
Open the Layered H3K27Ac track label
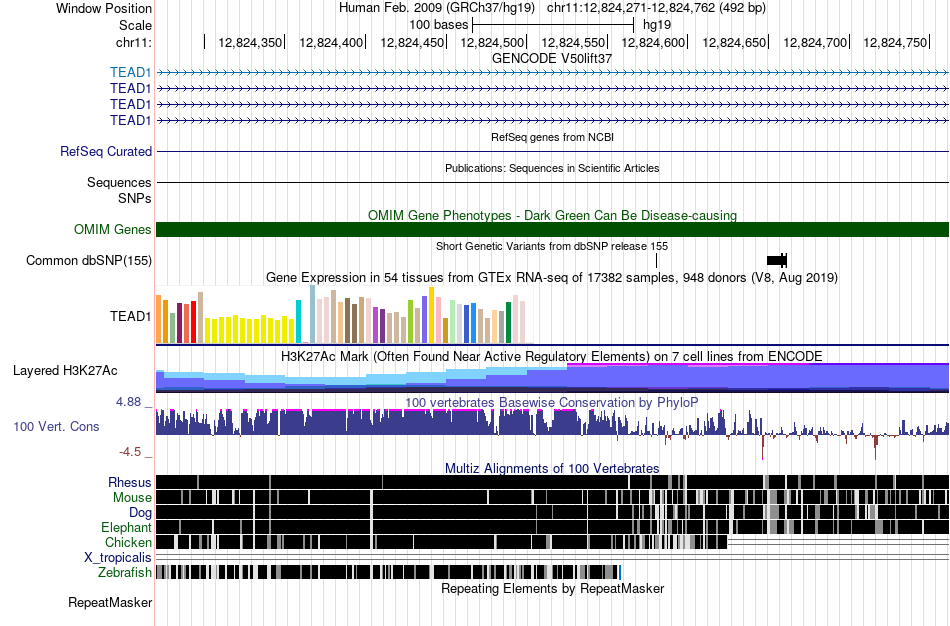point(65,370)
